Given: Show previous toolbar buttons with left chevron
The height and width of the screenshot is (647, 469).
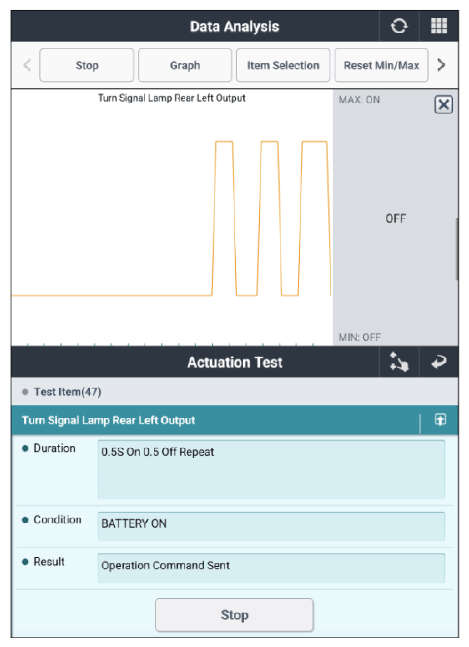Looking at the screenshot, I should (27, 65).
